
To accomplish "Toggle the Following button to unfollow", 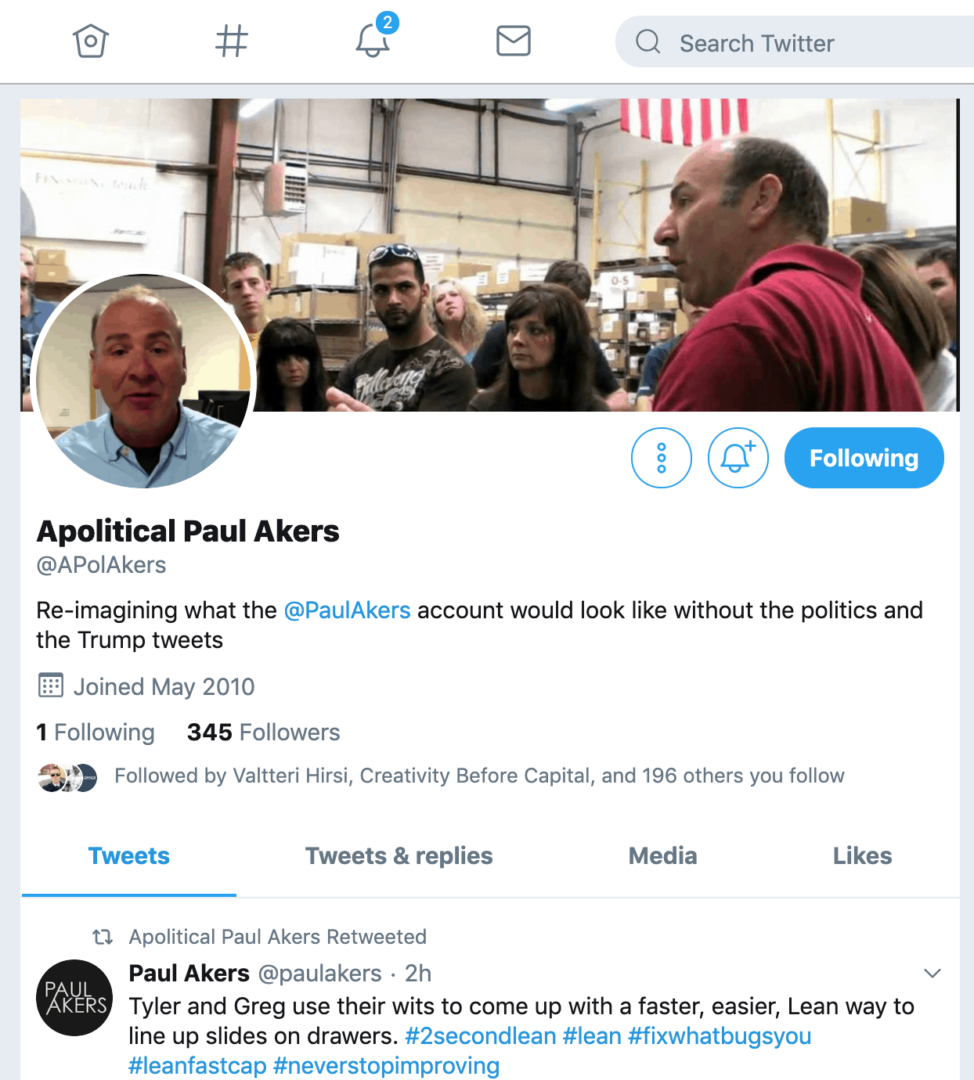I will click(x=864, y=458).
